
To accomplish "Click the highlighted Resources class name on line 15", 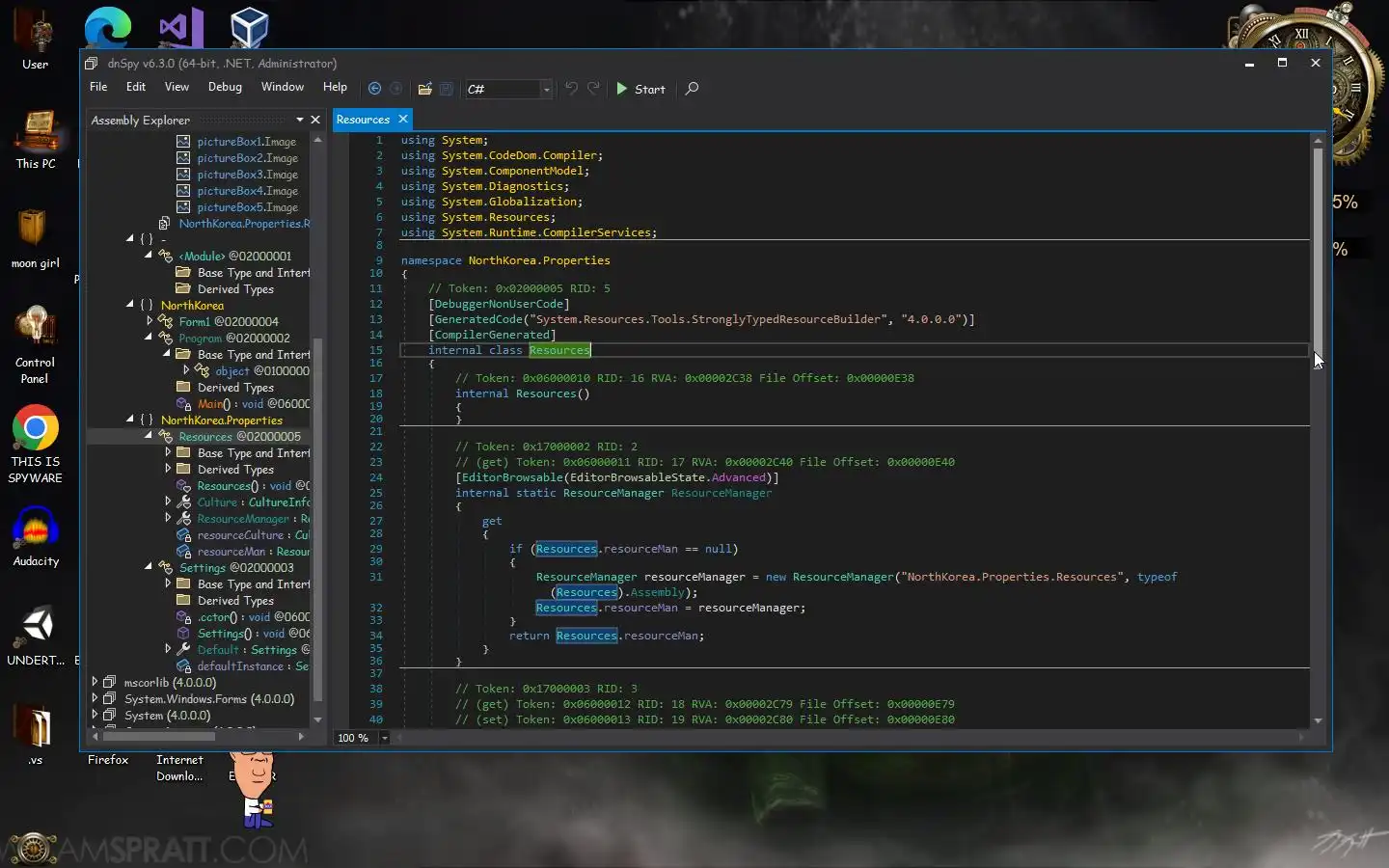I will pos(559,350).
